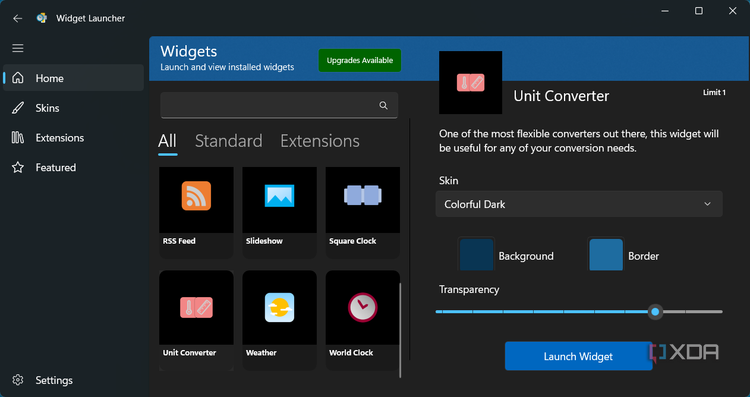Go to the Home page
This screenshot has width=750, height=397.
pyautogui.click(x=73, y=78)
